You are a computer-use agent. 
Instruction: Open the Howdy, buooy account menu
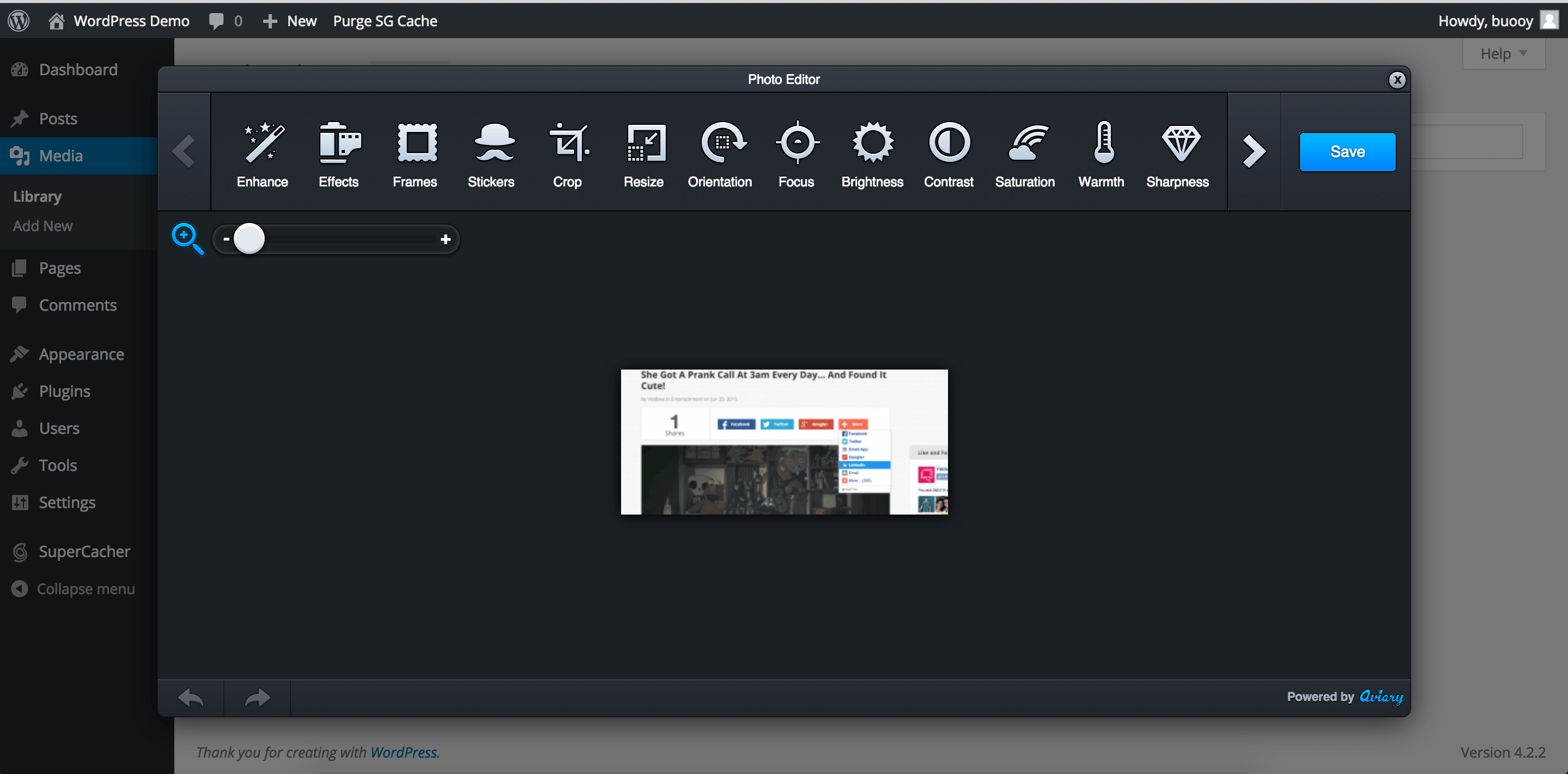click(x=1498, y=21)
